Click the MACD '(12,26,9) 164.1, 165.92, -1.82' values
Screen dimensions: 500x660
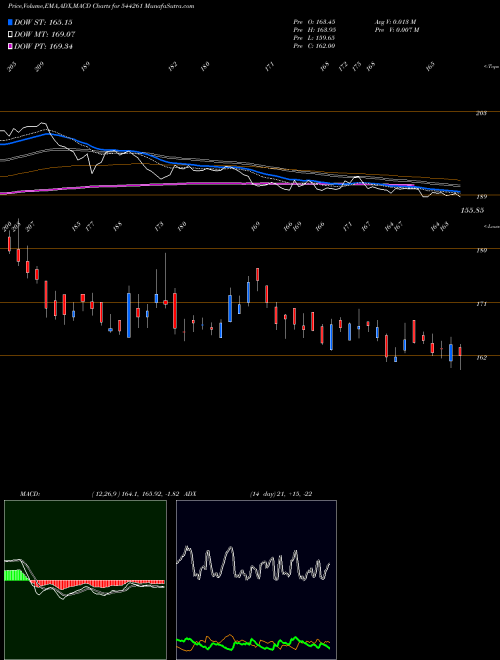(x=136, y=493)
